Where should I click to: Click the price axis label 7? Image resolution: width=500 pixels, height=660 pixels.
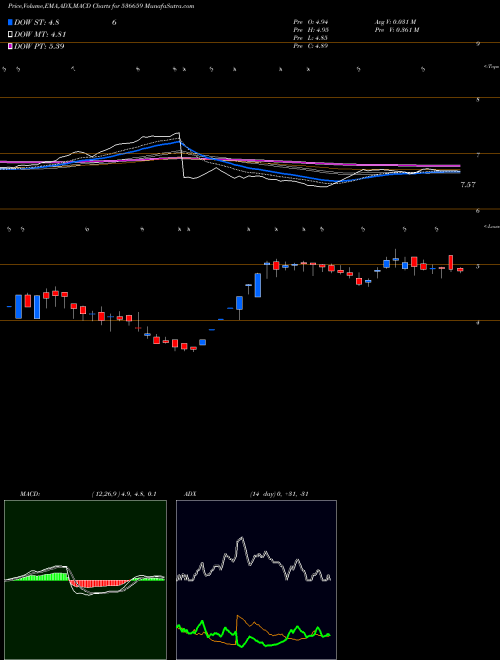(x=478, y=156)
